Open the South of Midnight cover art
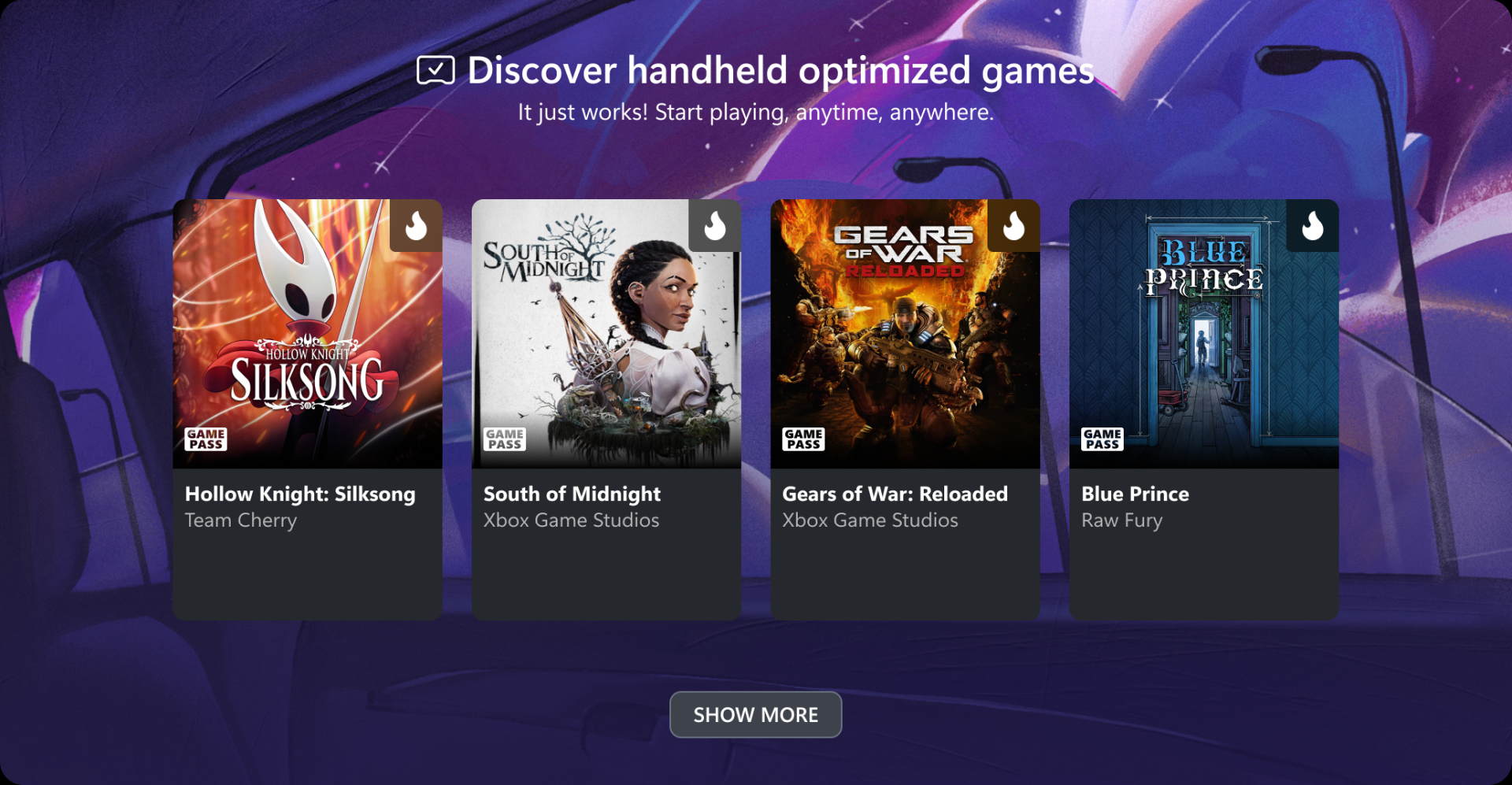The height and width of the screenshot is (785, 1512). coord(606,334)
